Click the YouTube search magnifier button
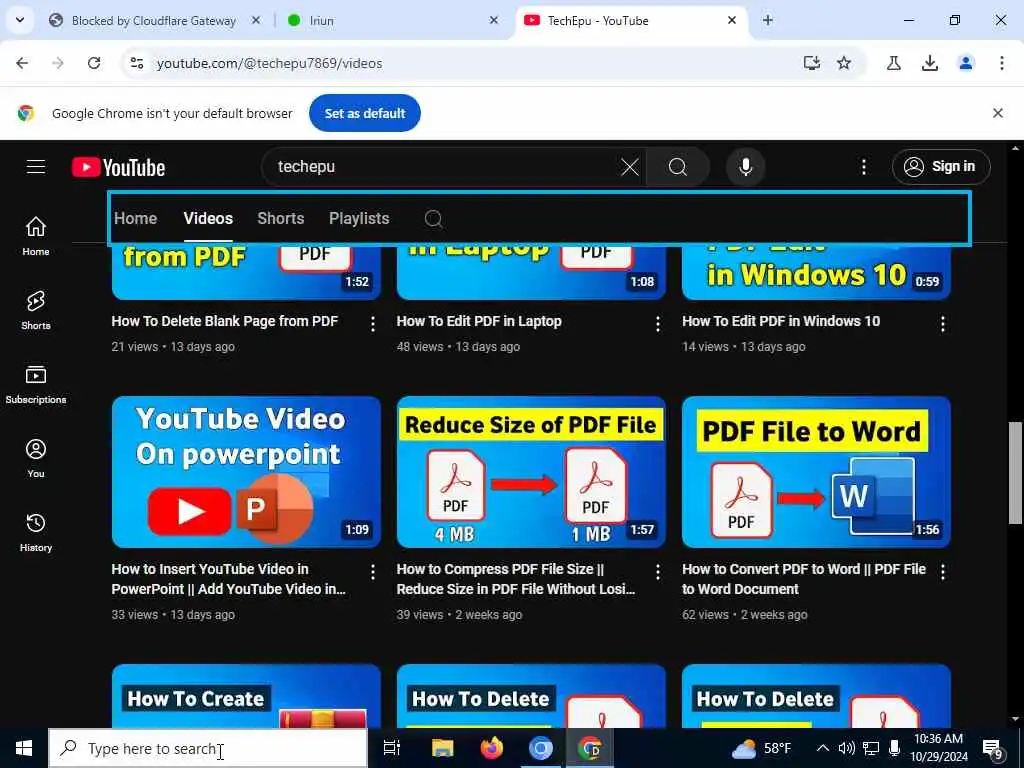 (x=678, y=167)
